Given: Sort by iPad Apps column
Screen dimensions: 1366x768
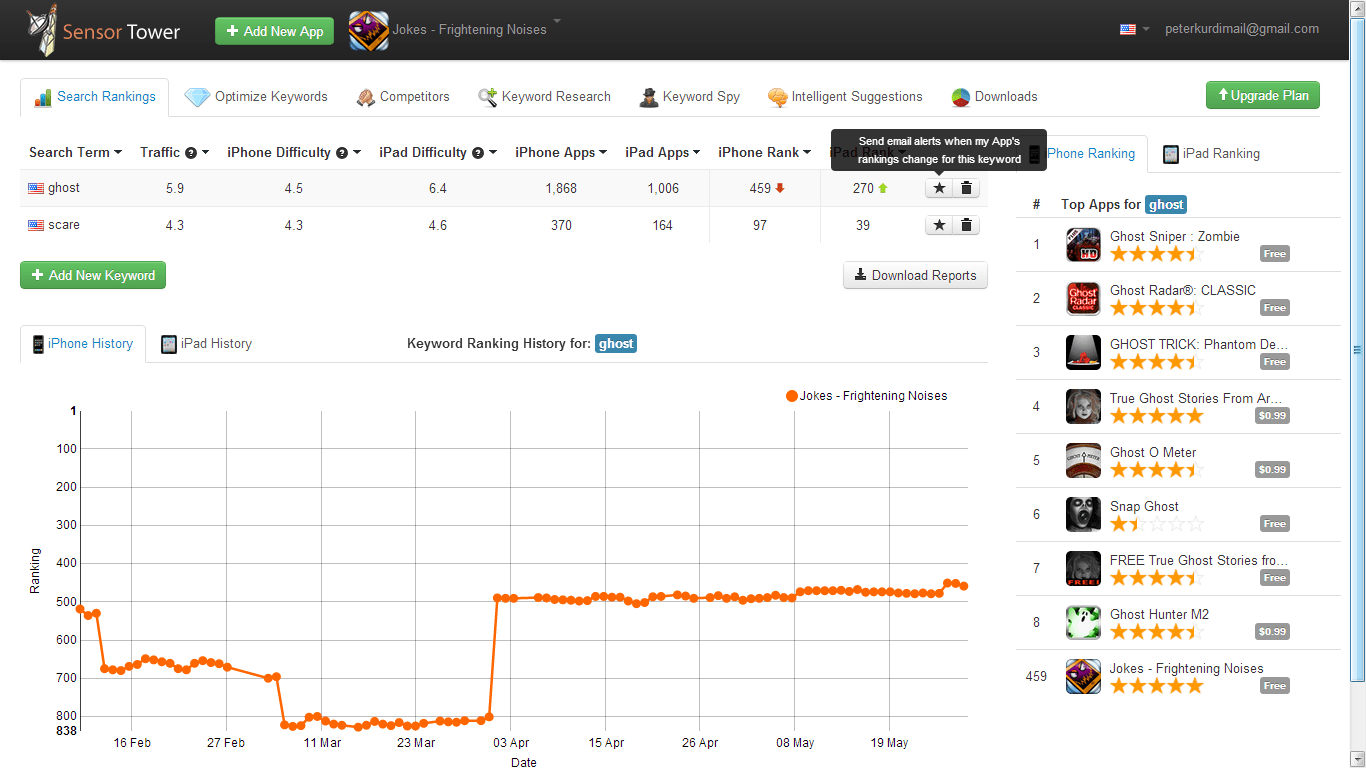Looking at the screenshot, I should click(x=663, y=152).
